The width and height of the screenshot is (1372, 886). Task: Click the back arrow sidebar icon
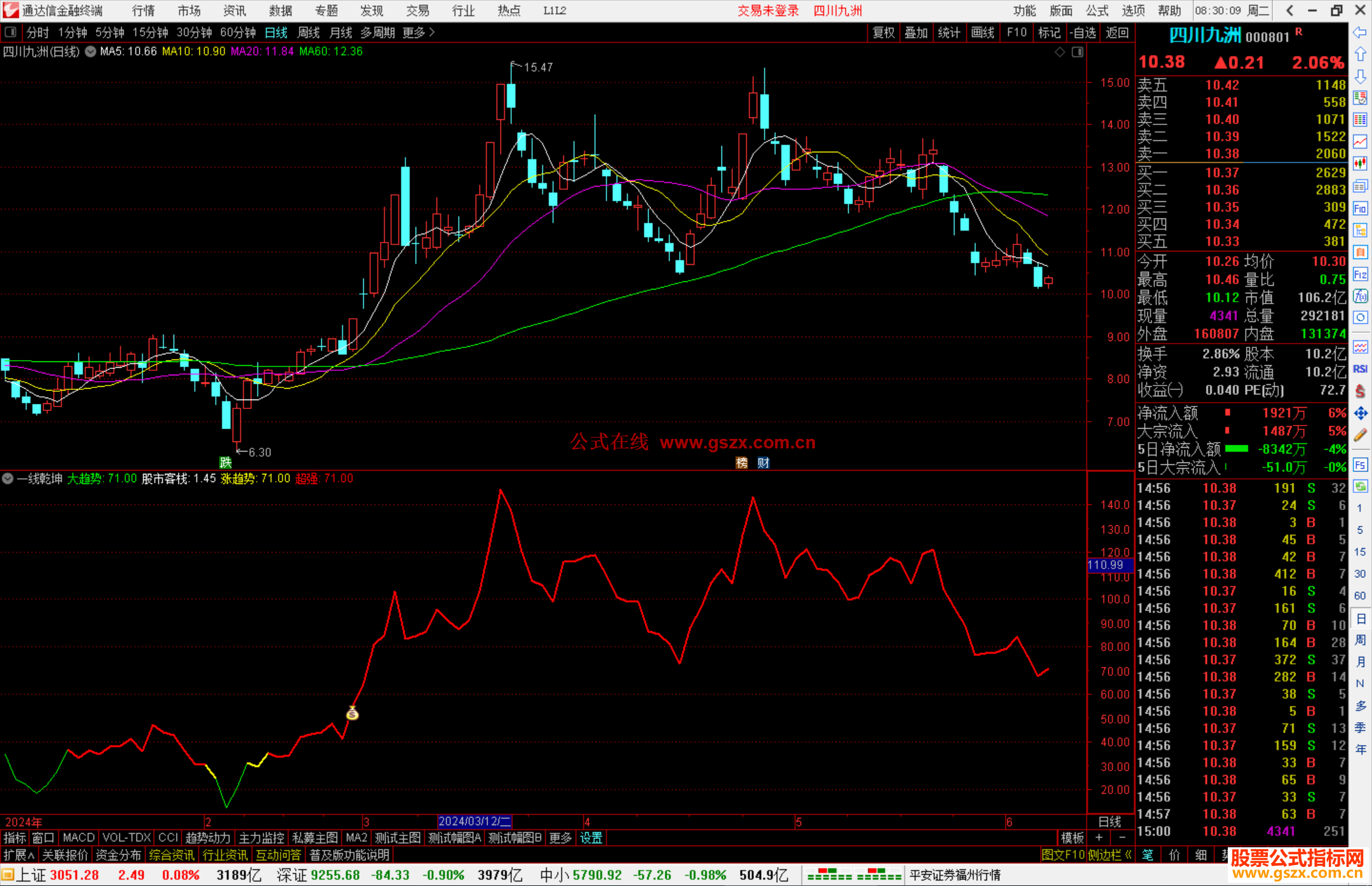(1360, 32)
